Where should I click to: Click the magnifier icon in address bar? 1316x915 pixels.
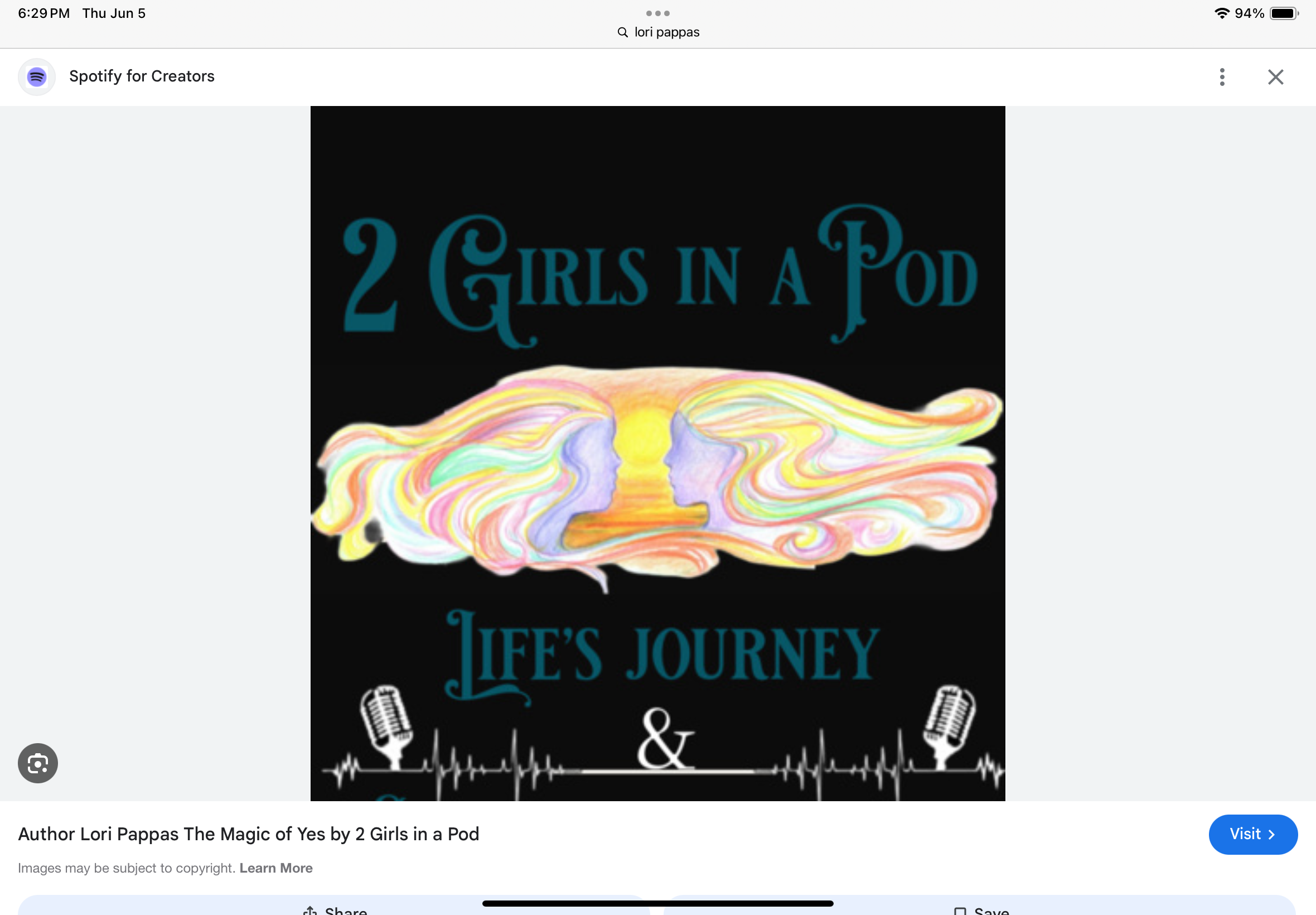pos(623,33)
